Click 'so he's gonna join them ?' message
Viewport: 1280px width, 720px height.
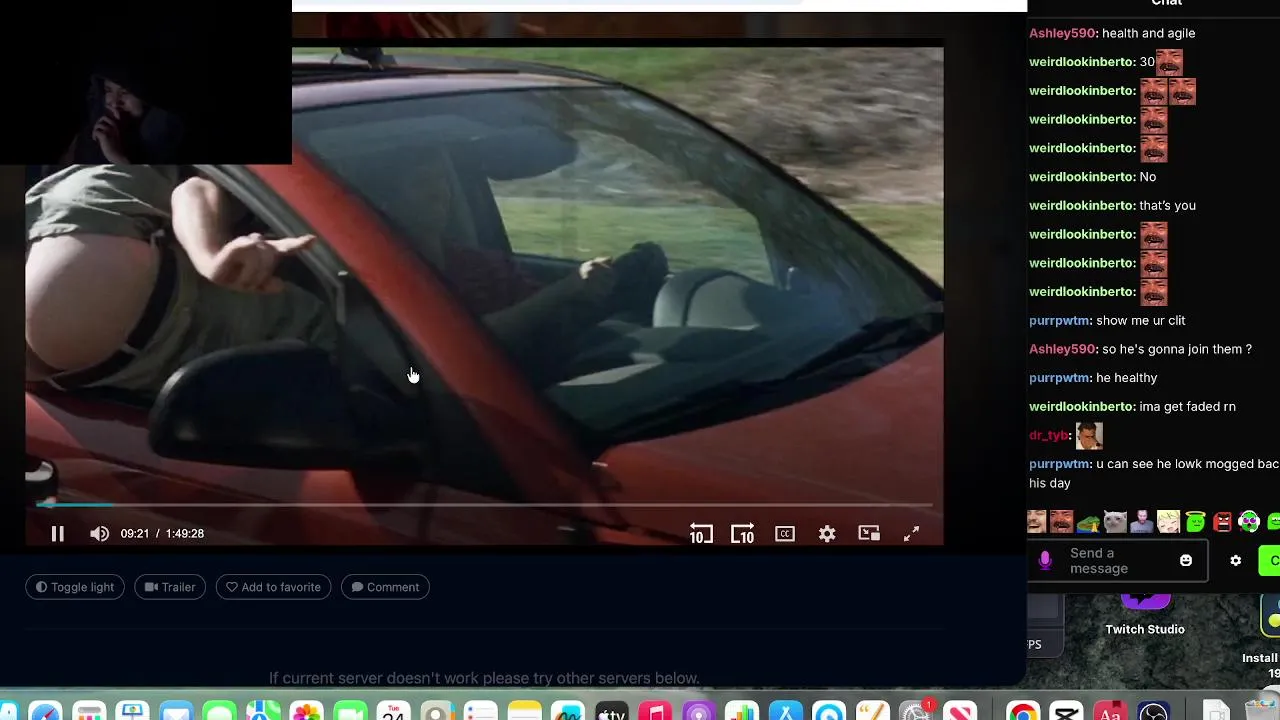pos(1177,349)
